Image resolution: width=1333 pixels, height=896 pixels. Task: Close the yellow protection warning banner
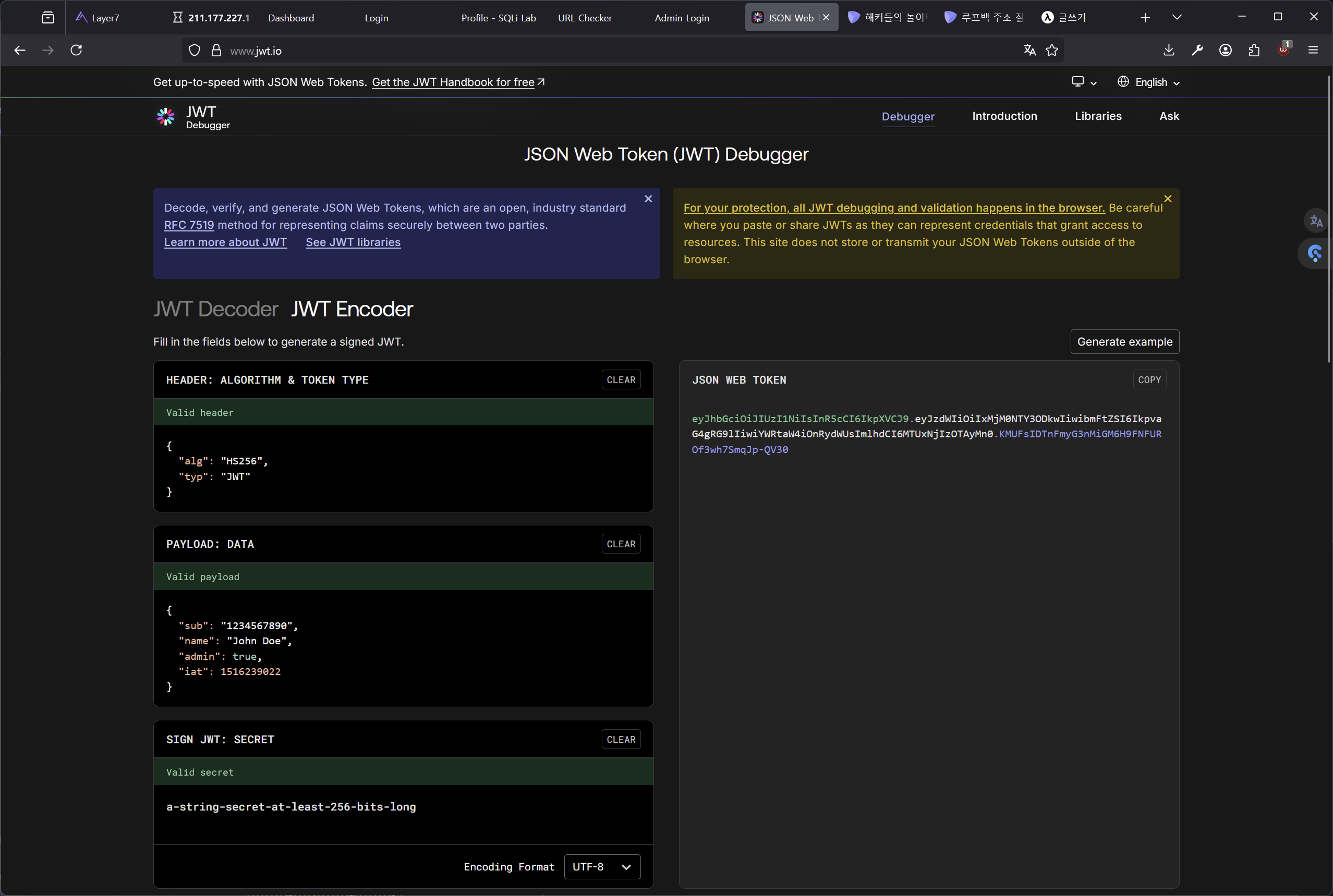pos(1168,199)
